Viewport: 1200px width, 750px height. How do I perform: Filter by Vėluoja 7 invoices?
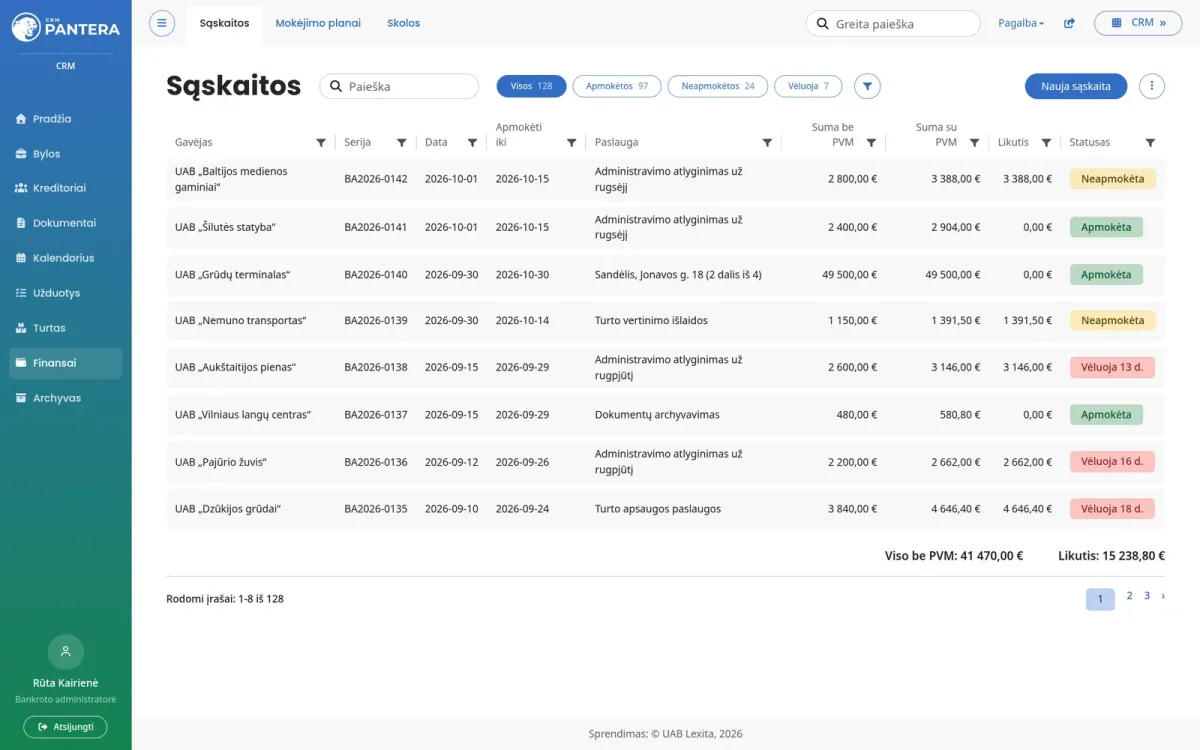(x=809, y=87)
